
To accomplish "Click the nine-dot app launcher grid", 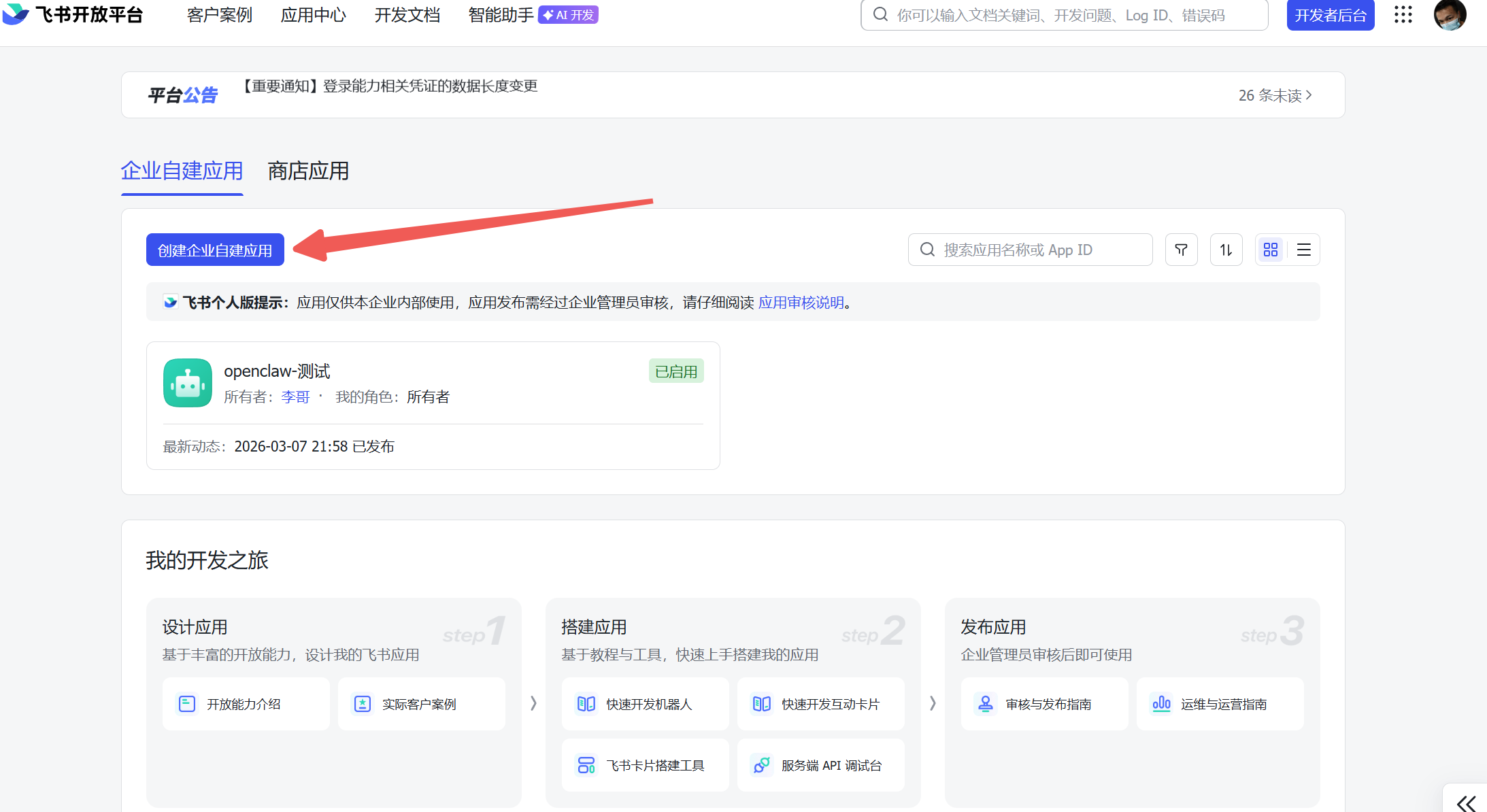I will [1403, 14].
